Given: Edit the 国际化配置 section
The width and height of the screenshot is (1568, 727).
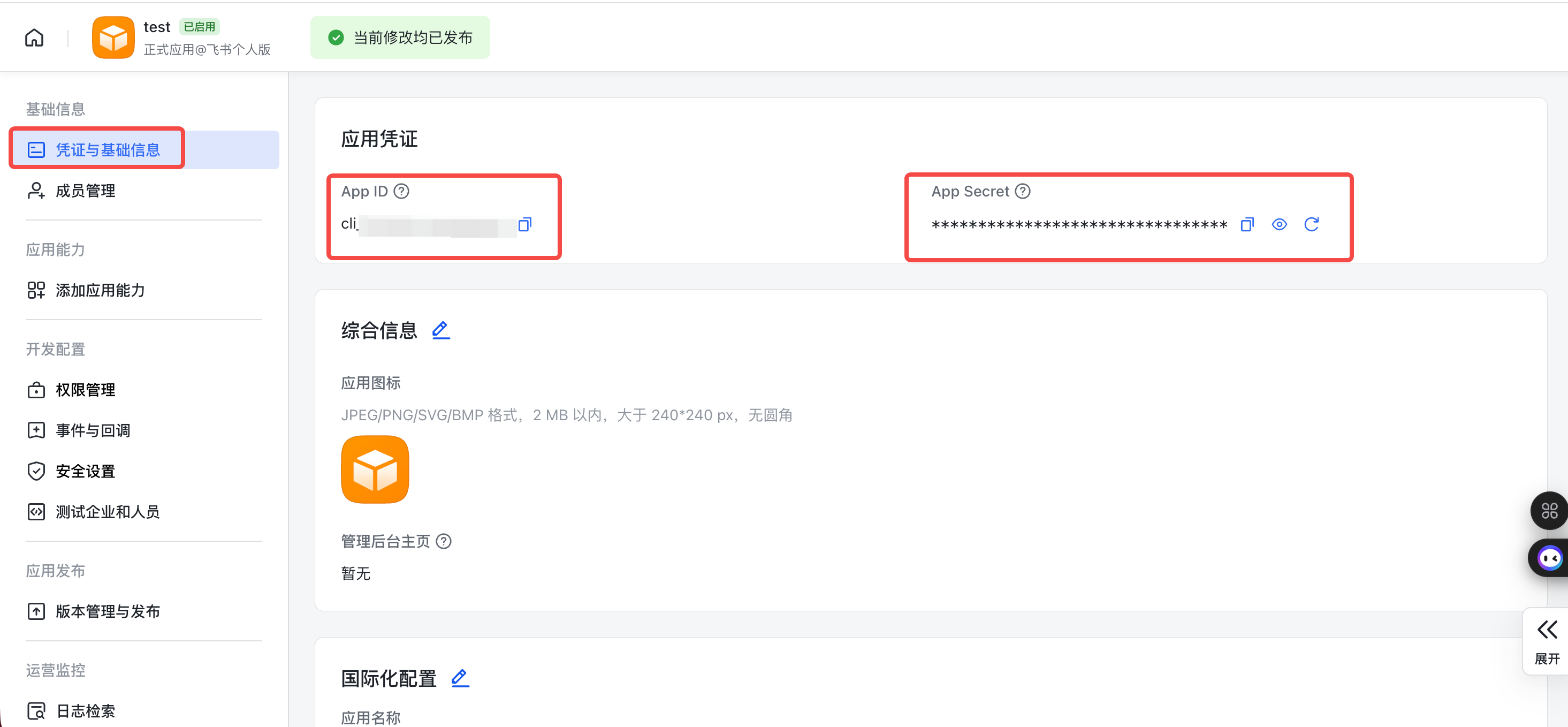Looking at the screenshot, I should point(460,678).
